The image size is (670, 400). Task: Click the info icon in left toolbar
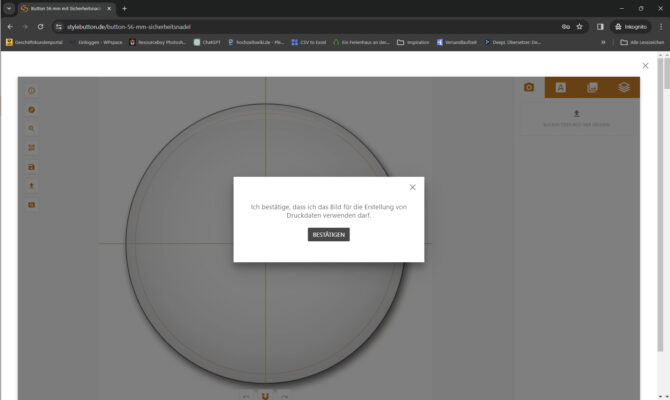(32, 91)
